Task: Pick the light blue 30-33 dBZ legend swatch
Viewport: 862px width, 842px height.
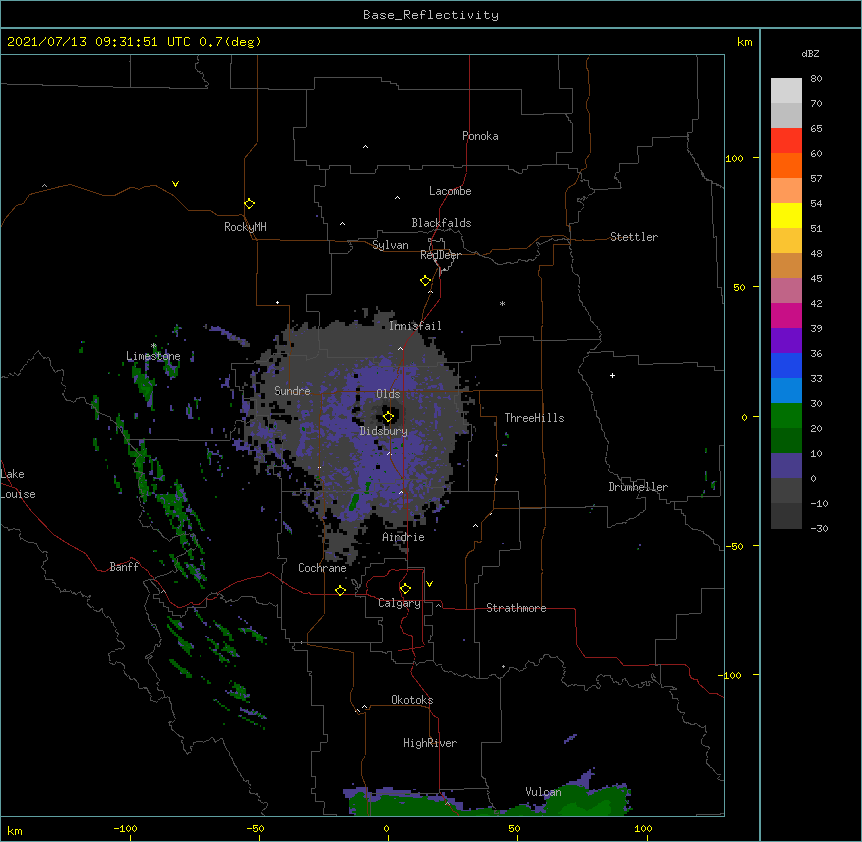Action: pyautogui.click(x=786, y=390)
